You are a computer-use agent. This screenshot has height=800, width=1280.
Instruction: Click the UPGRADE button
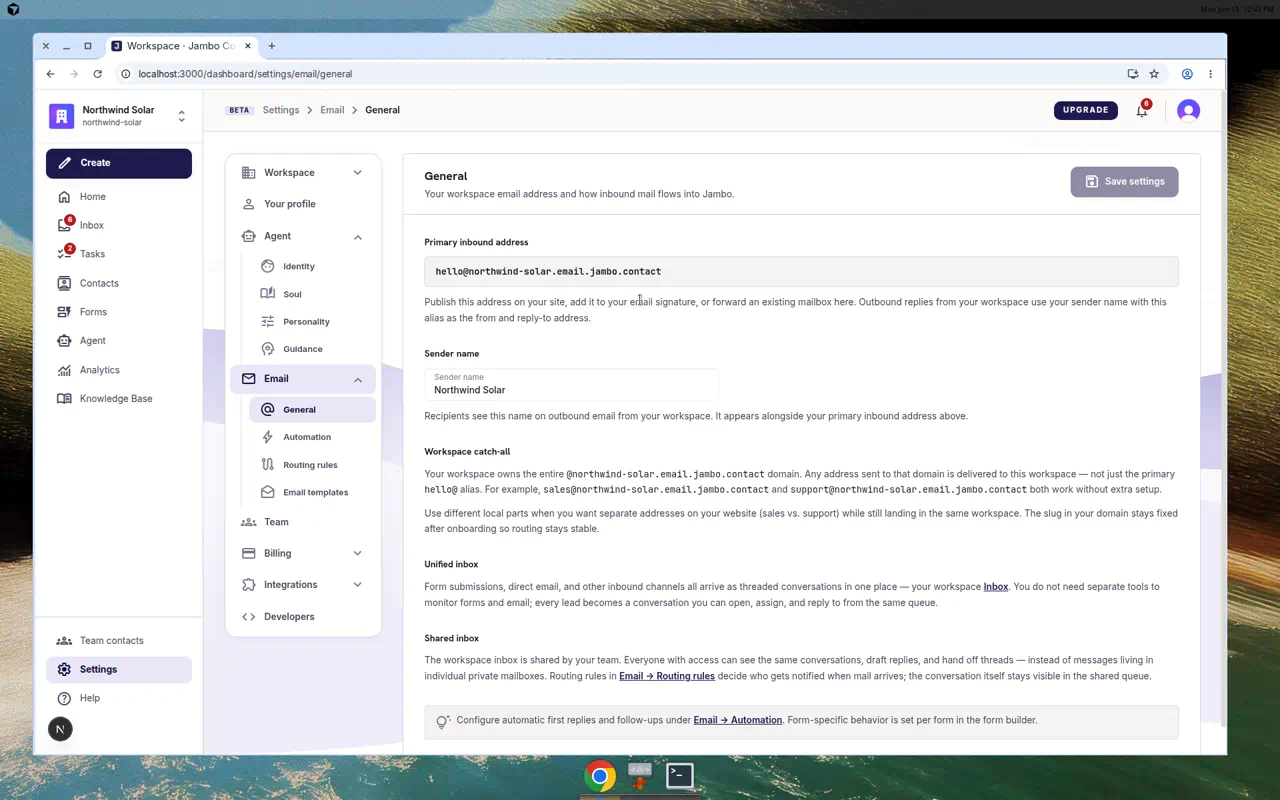[1086, 110]
